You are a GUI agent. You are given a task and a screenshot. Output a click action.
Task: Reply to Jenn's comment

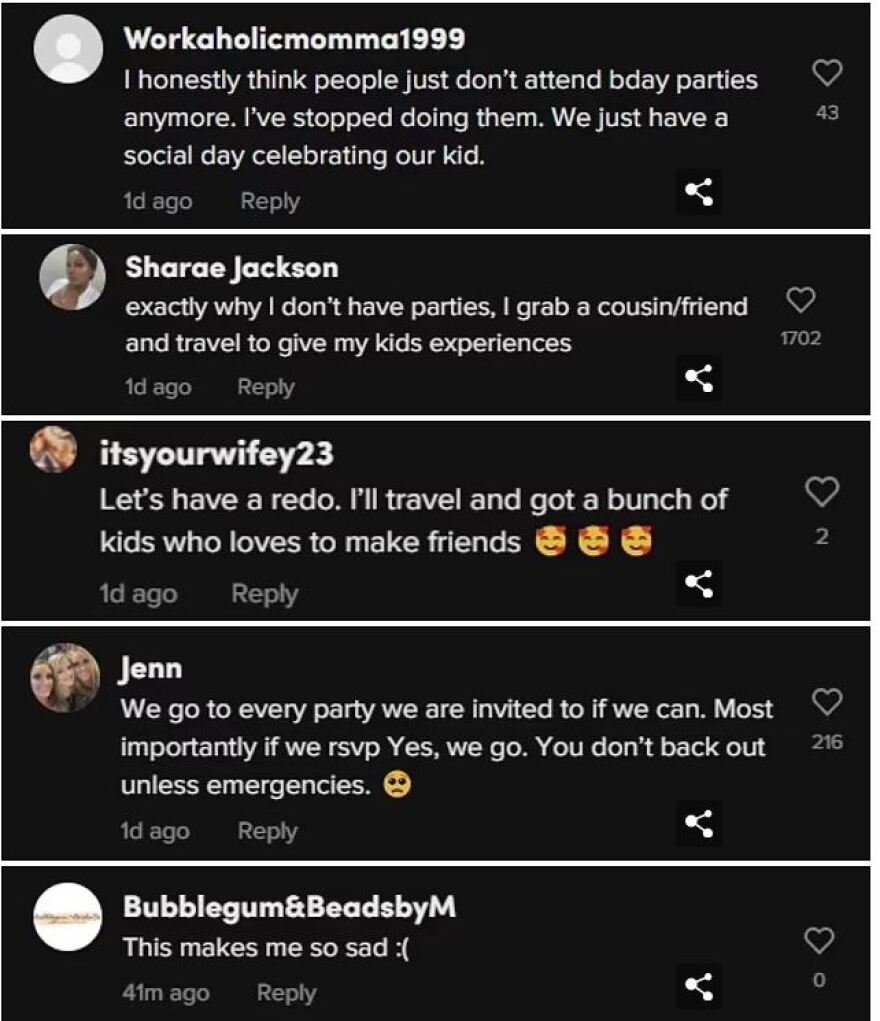(x=267, y=831)
